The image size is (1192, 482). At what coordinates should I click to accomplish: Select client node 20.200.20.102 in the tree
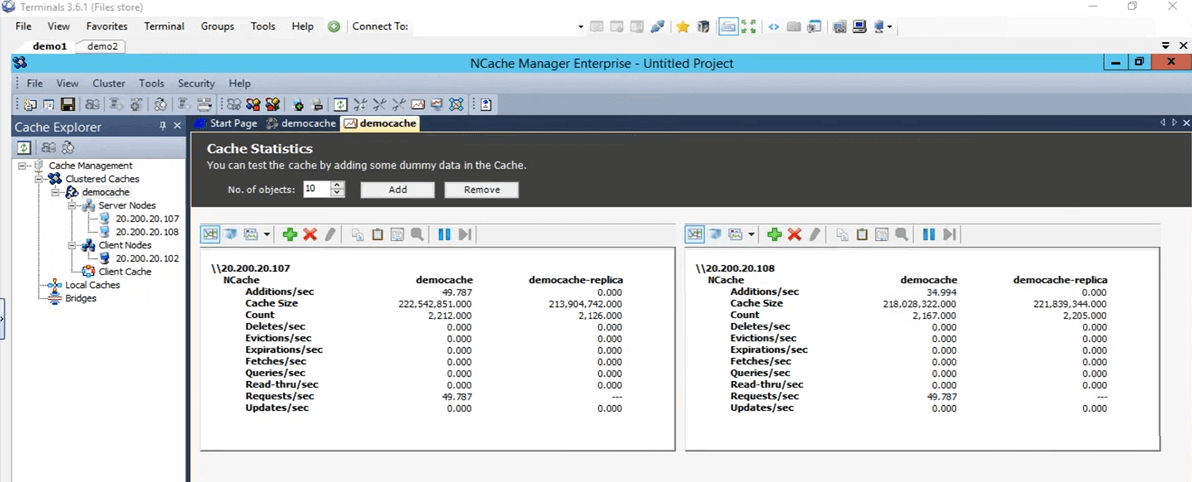(x=147, y=258)
